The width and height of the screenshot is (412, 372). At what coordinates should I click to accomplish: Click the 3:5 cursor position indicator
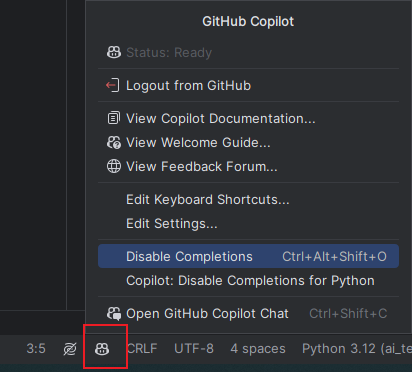coord(36,349)
